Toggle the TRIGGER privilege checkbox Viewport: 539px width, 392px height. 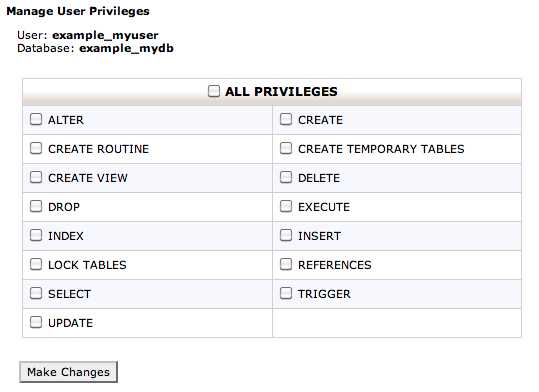(x=286, y=293)
